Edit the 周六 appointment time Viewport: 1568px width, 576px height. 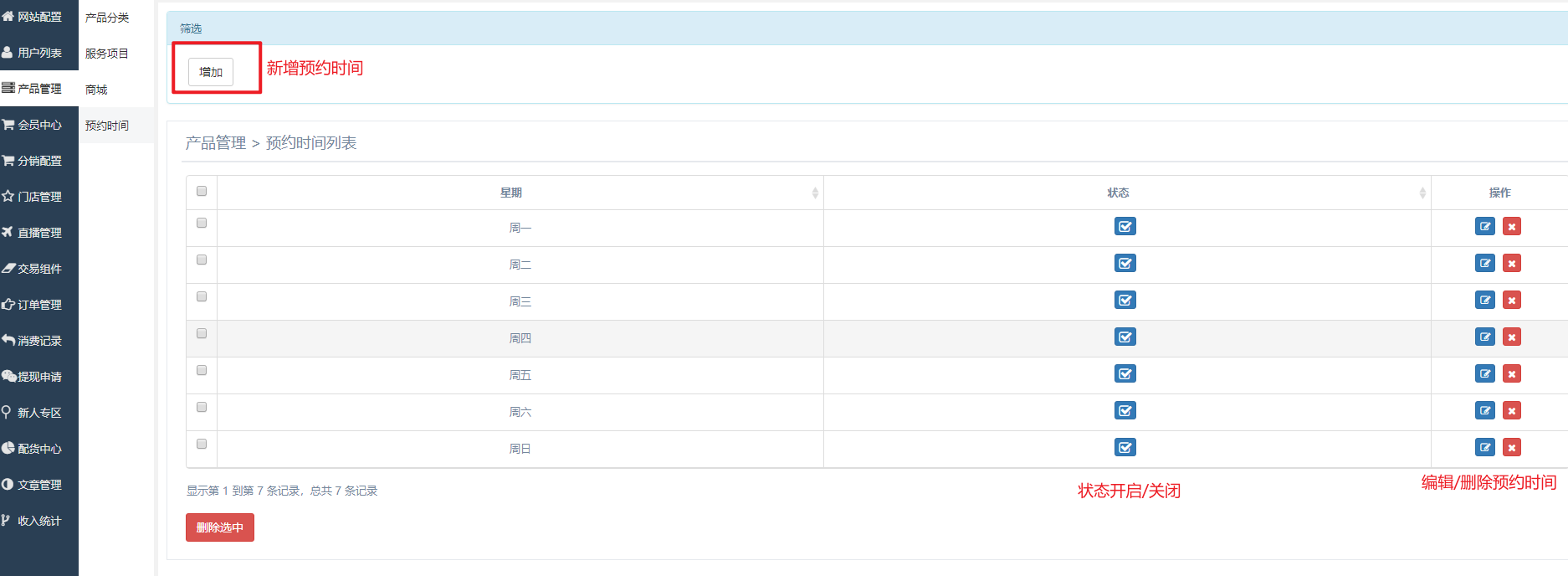coord(1484,410)
